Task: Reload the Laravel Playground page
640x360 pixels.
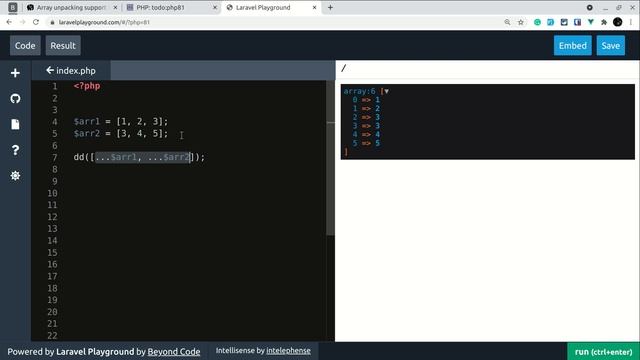Action: point(36,22)
